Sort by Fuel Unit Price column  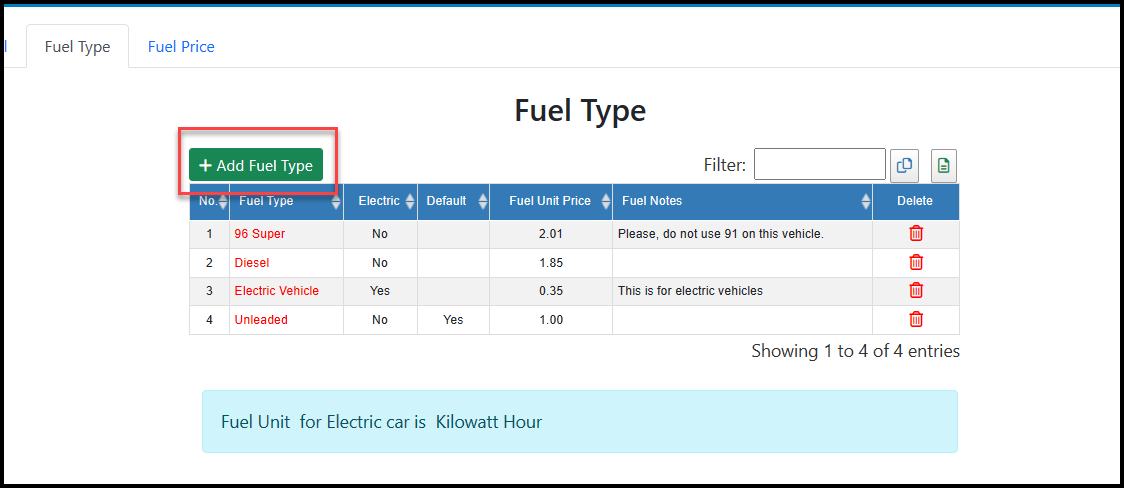(x=550, y=201)
